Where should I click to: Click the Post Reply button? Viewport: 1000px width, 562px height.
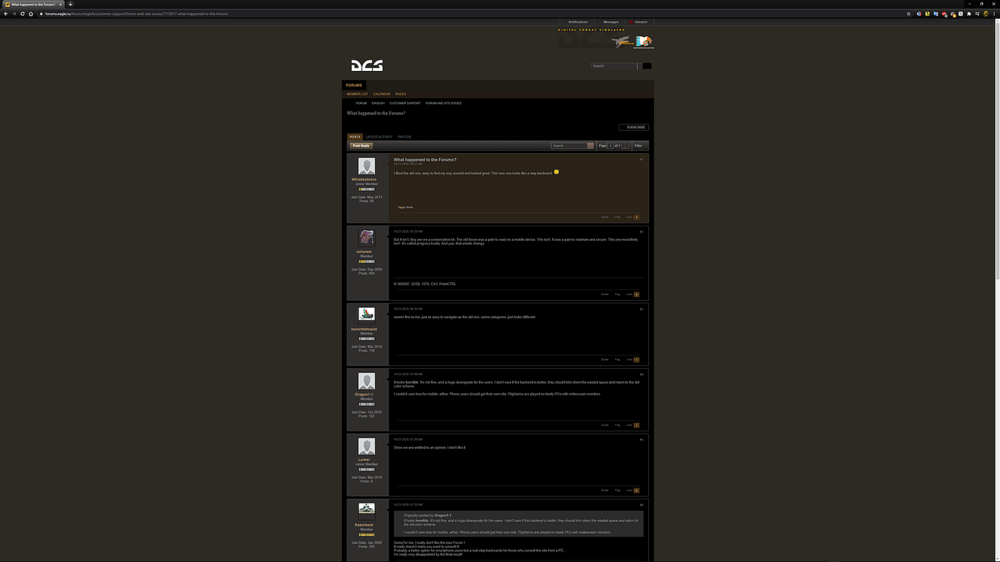pyautogui.click(x=361, y=145)
